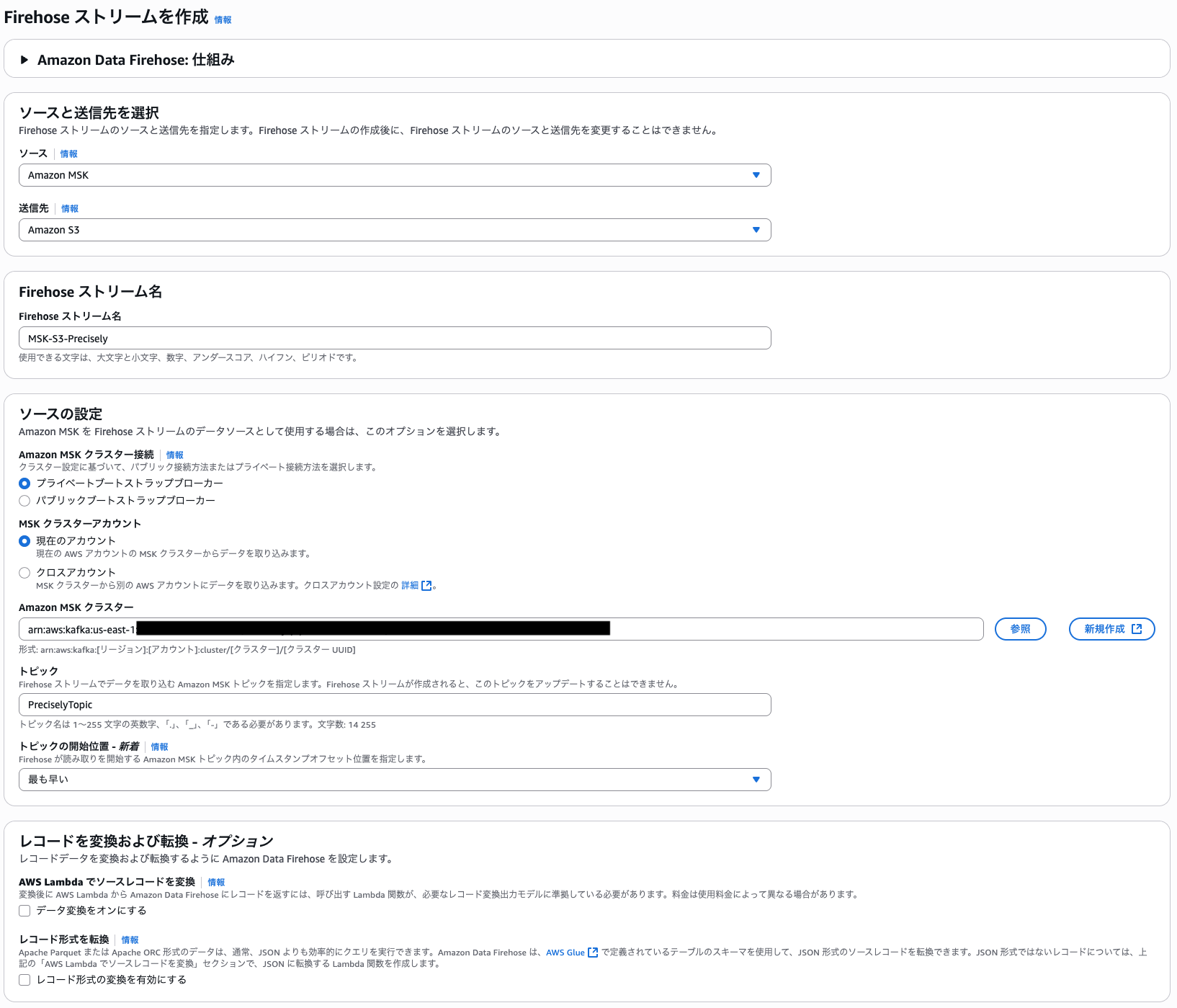The height and width of the screenshot is (1008, 1177).
Task: Click 情報 link beside AWS Lambda でソースレコードを変換
Action: 216,883
